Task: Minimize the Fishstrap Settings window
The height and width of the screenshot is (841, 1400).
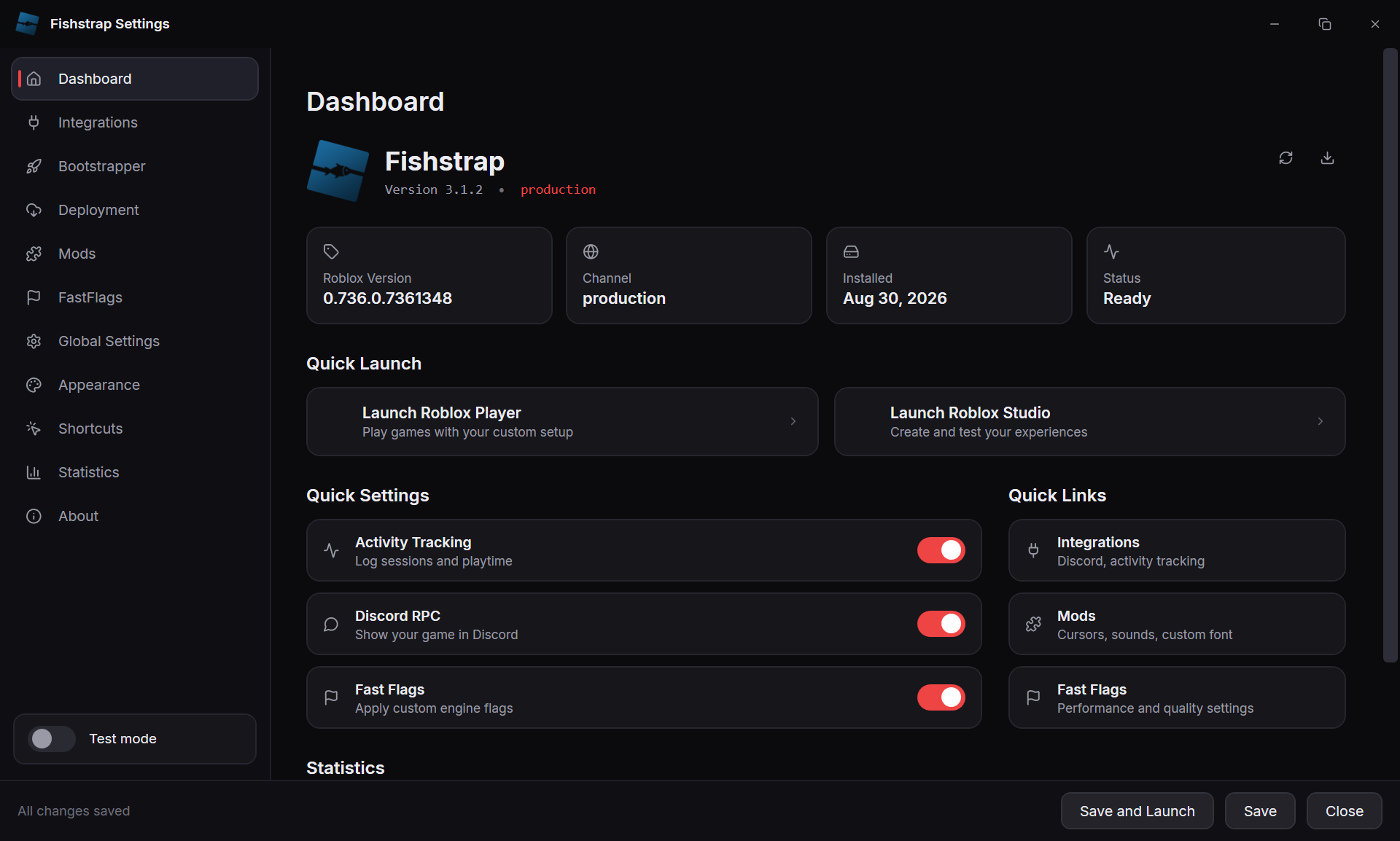Action: (1275, 24)
